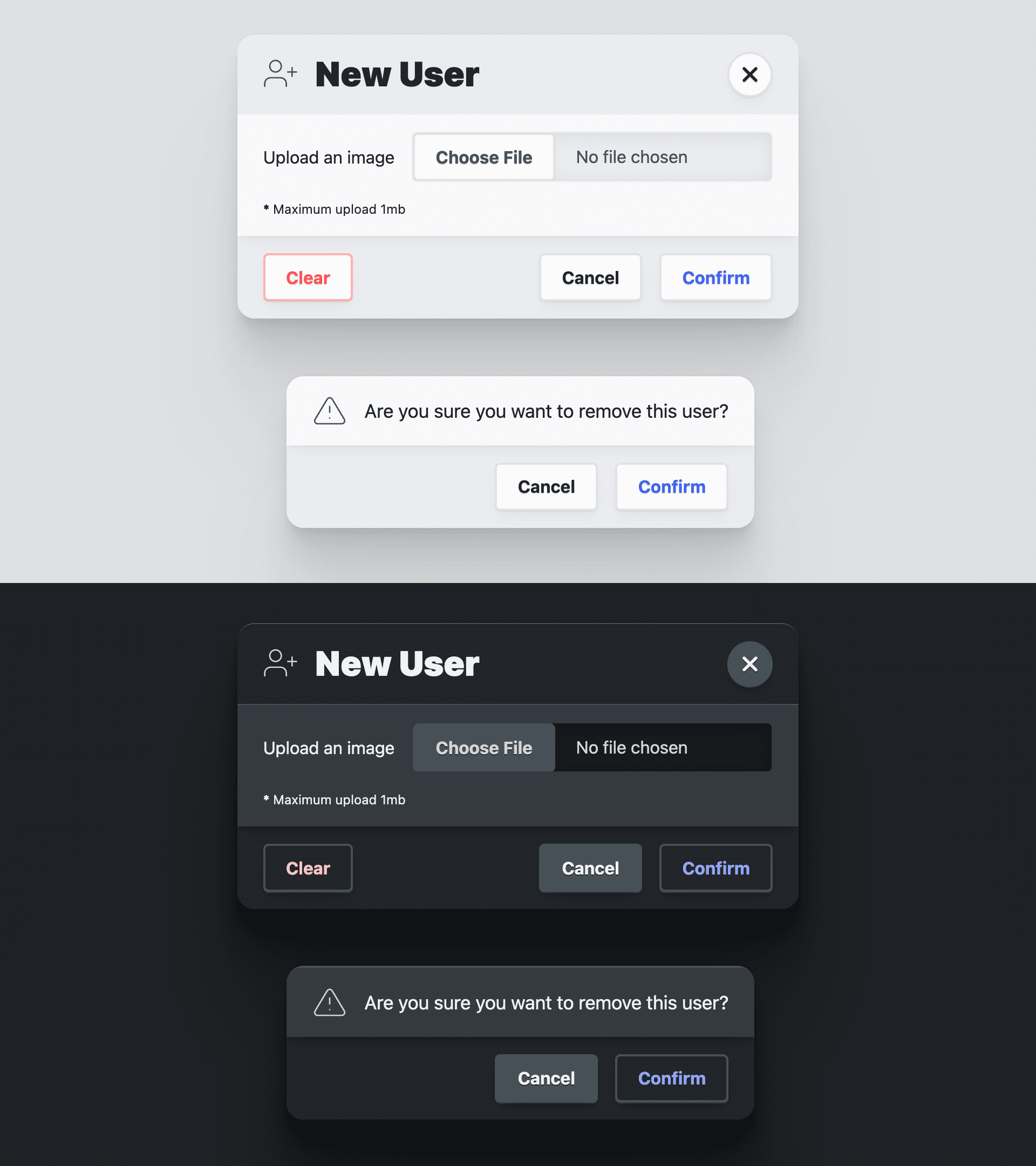Viewport: 1036px width, 1166px height.
Task: Click Confirm in the removal confirmation dialog
Action: pos(672,487)
